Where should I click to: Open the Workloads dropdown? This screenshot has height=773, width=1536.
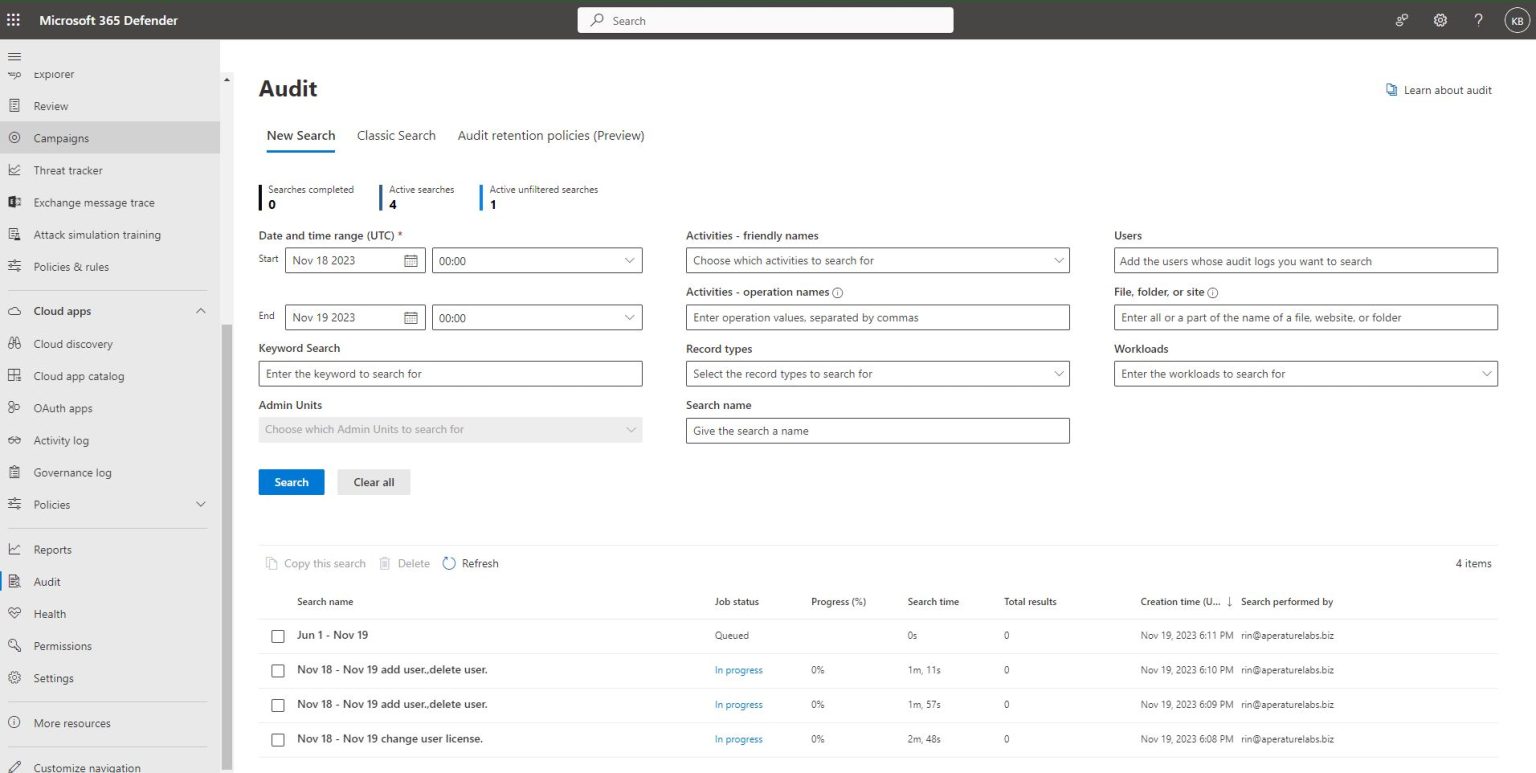(1306, 373)
